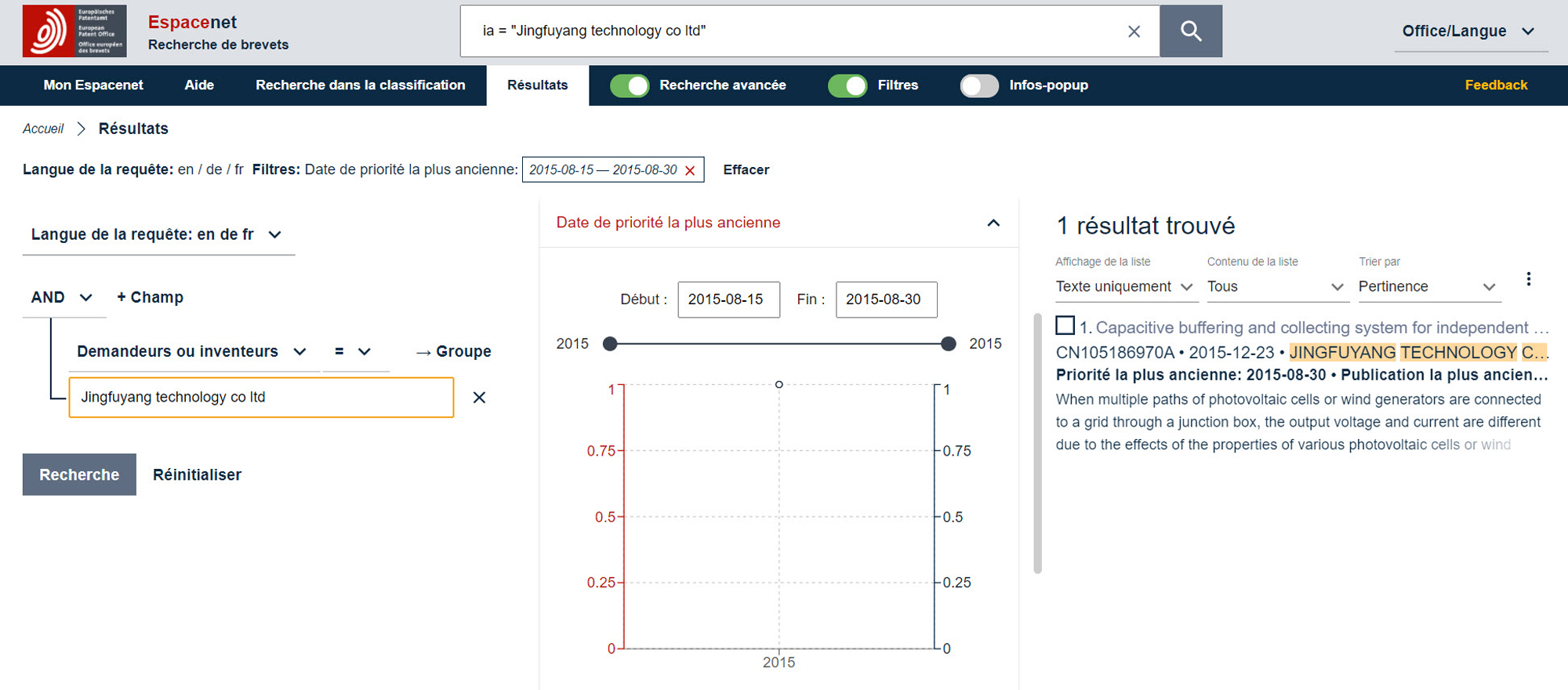This screenshot has height=690, width=1568.
Task: Open the Mon Espacenet menu
Action: (93, 85)
